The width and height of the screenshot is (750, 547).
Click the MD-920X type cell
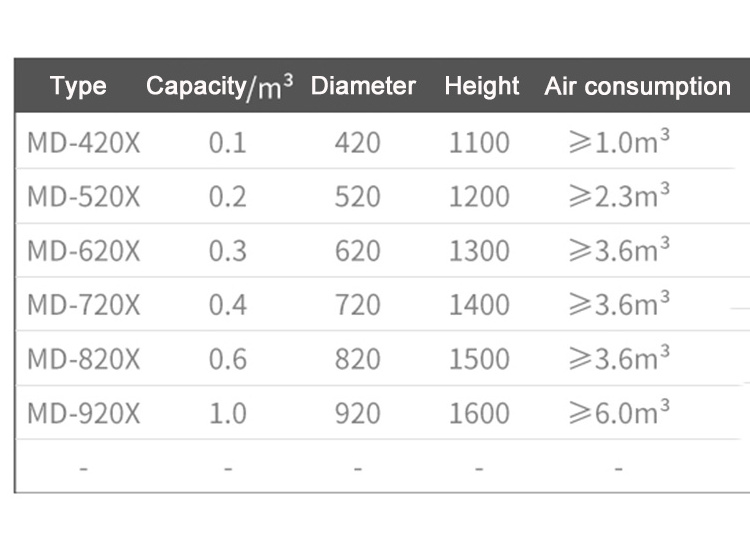click(x=84, y=412)
